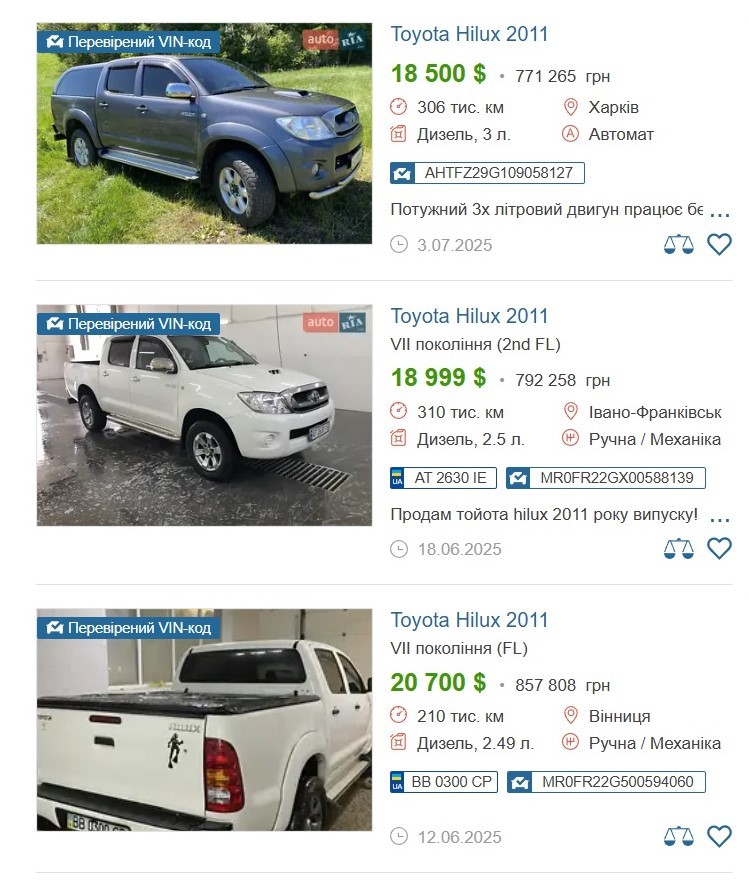Open the first Toyota Hilux 2011 title link

click(469, 34)
